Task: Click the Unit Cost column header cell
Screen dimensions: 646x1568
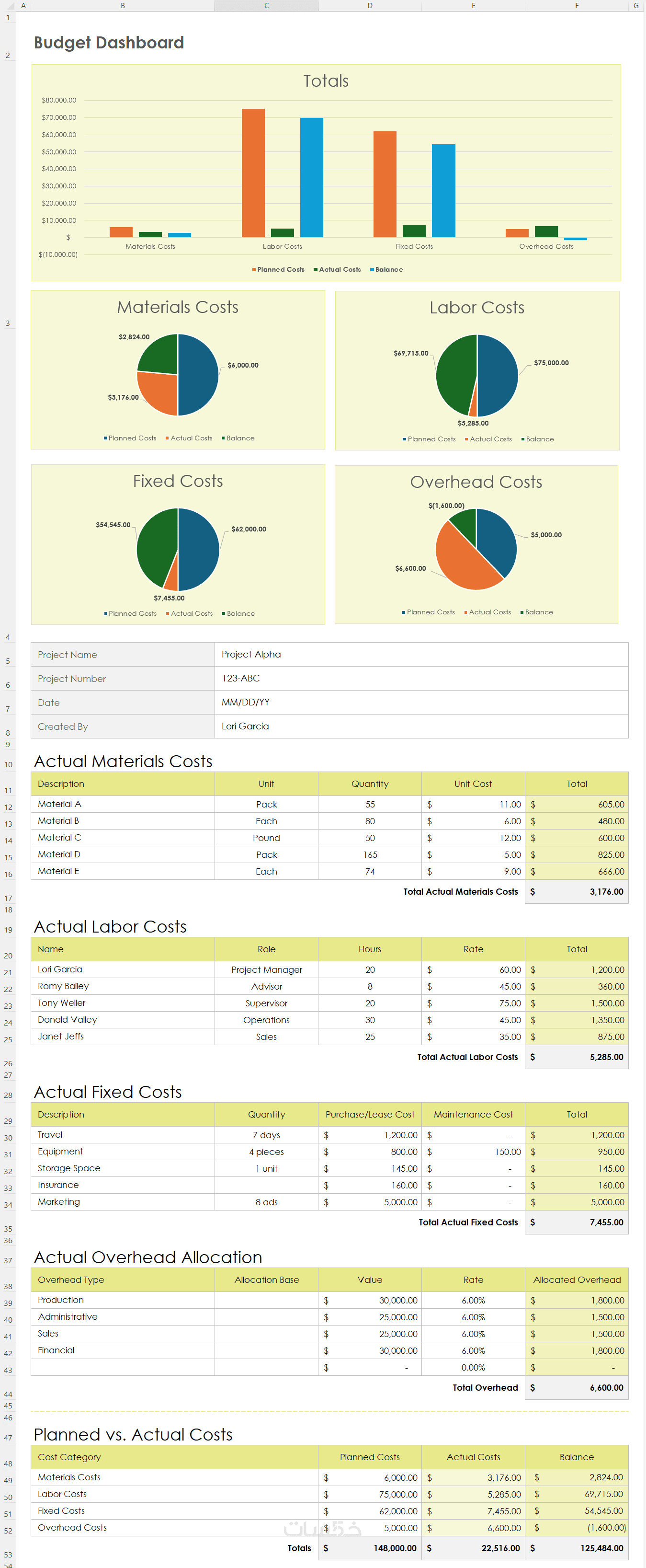Action: point(473,784)
